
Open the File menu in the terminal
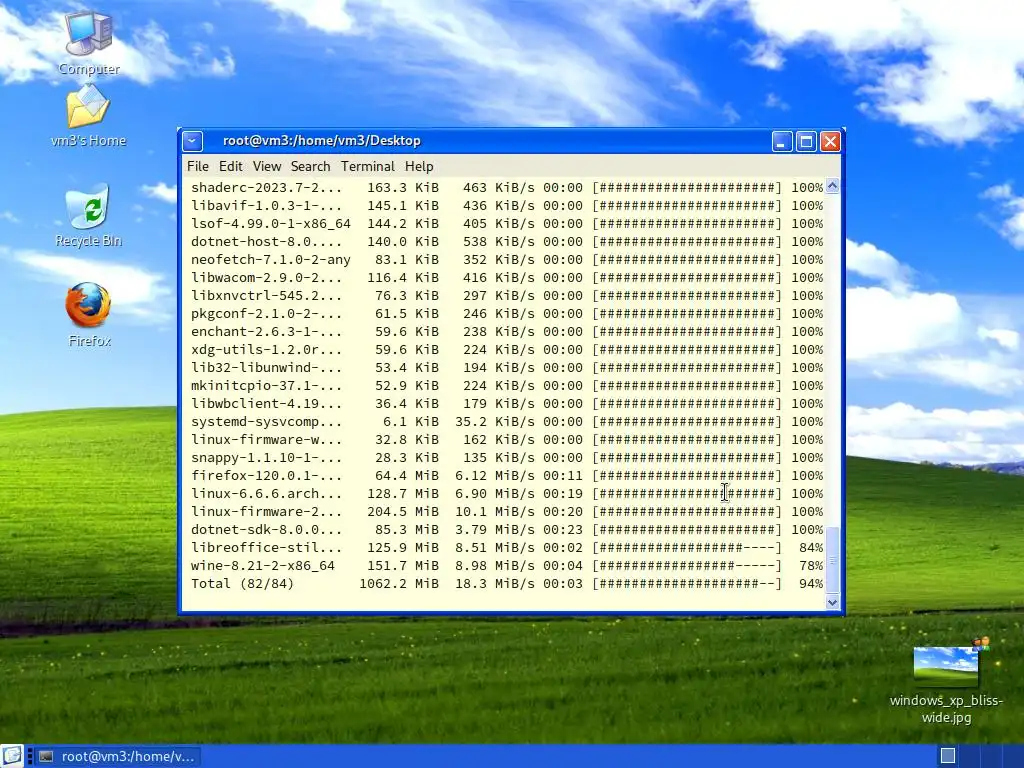pos(198,167)
